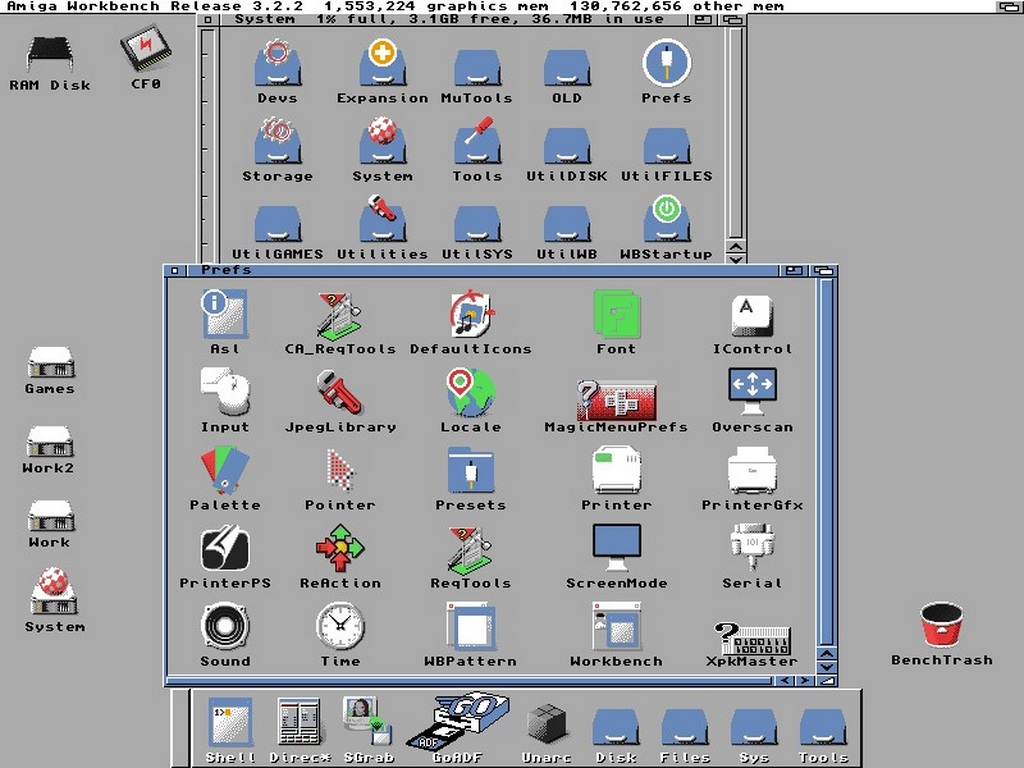Click Prefs window horizontal scroll right arrow
The height and width of the screenshot is (768, 1024).
pyautogui.click(x=805, y=680)
